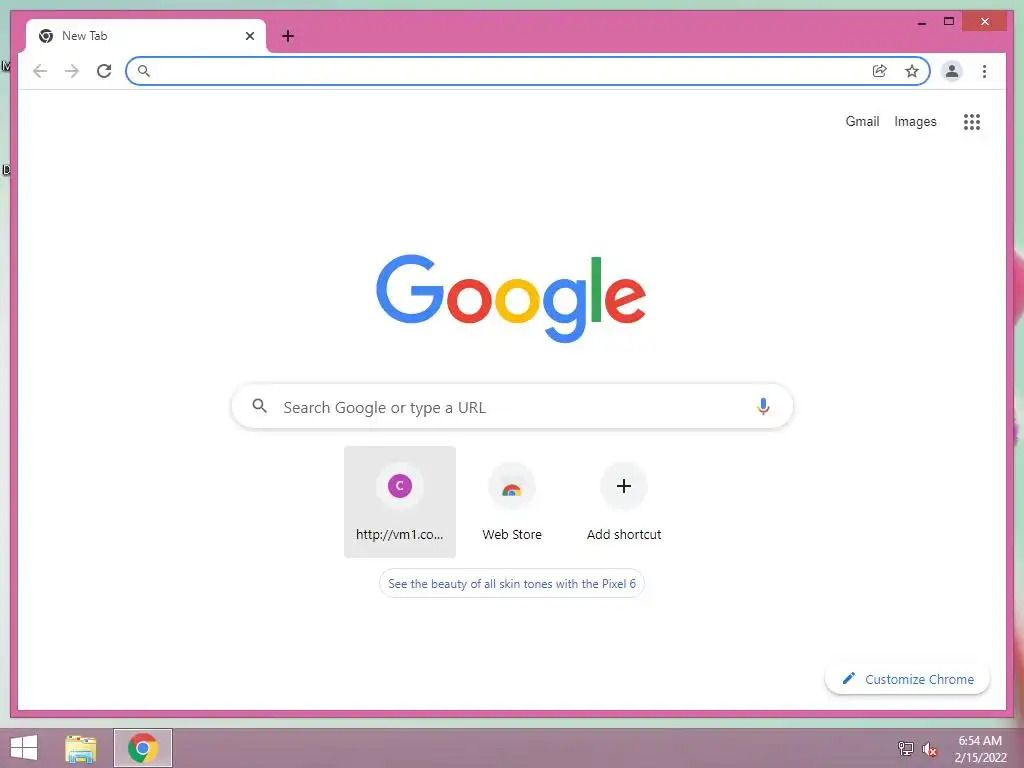Viewport: 1024px width, 768px height.
Task: Open the Chrome three-dot menu
Action: 984,71
